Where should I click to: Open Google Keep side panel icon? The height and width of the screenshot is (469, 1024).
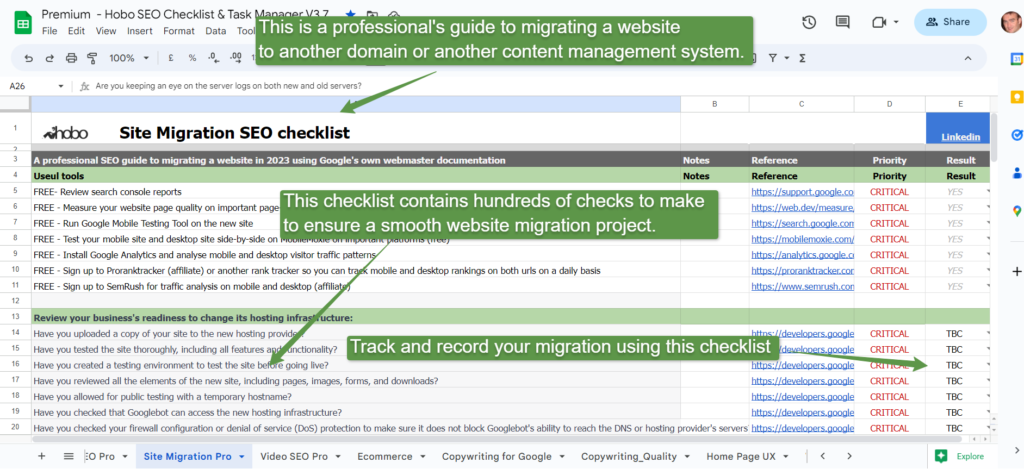(x=1016, y=97)
